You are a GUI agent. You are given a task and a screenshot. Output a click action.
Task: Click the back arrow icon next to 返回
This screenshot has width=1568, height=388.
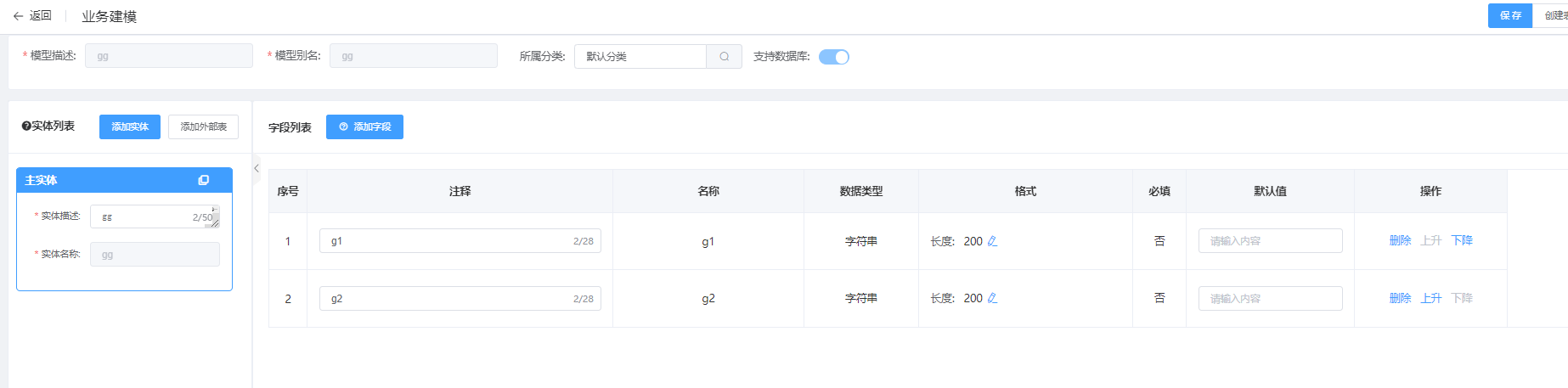(x=18, y=16)
